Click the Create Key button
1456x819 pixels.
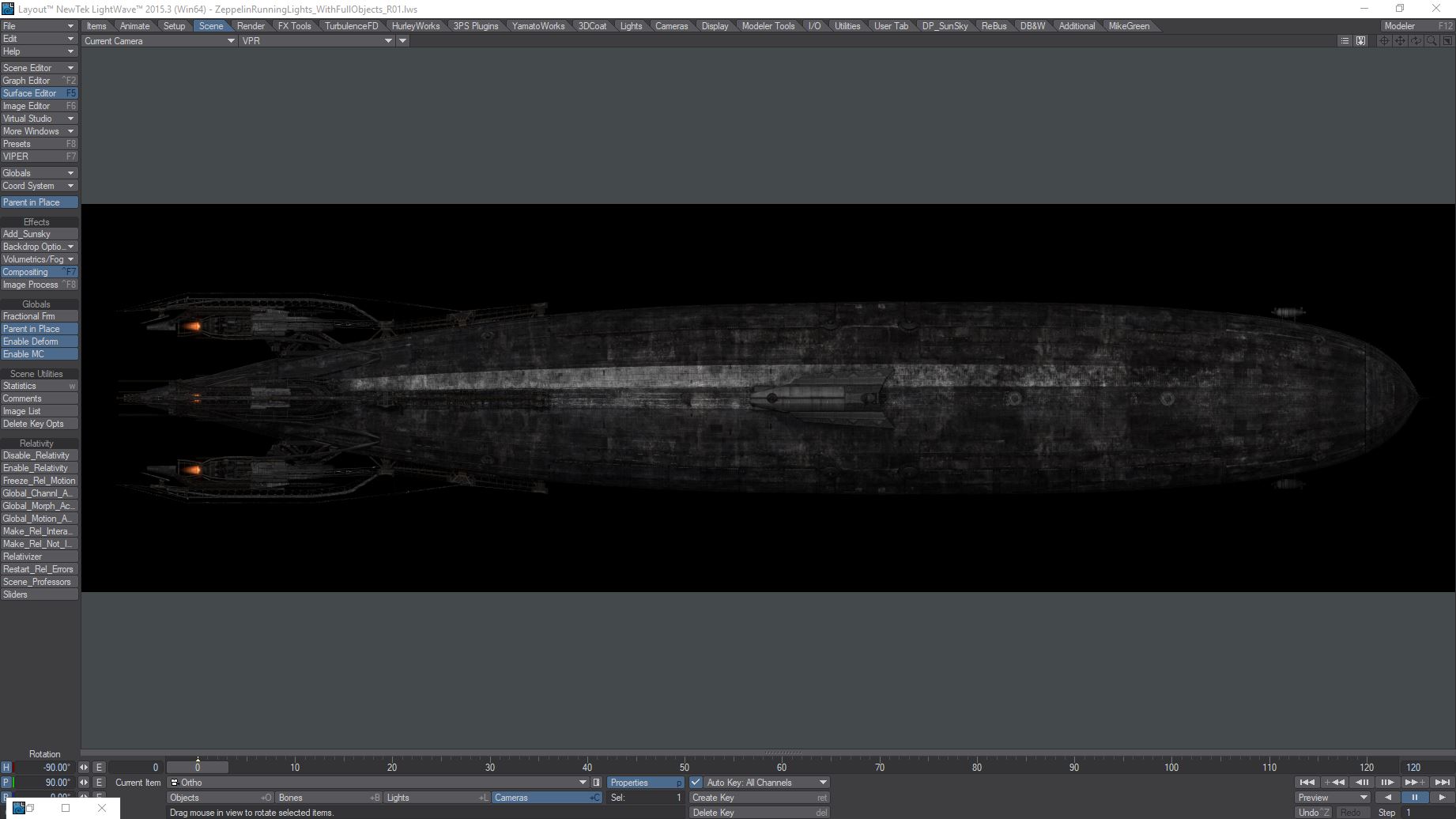[x=758, y=798]
